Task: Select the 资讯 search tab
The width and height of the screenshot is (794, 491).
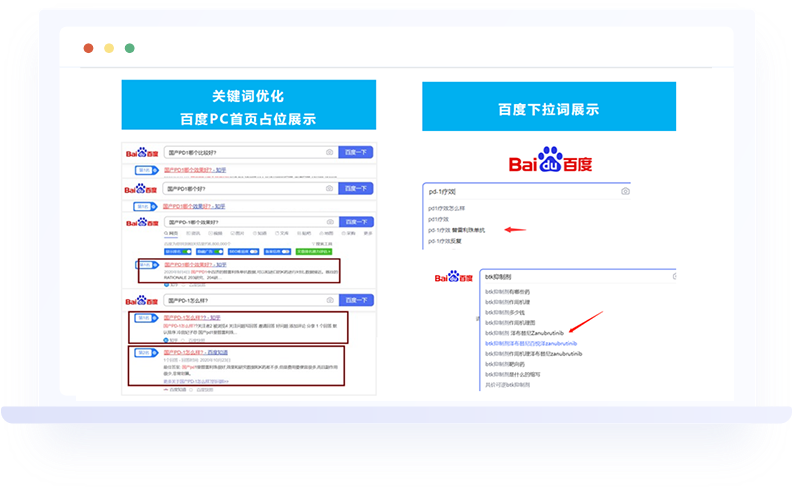Action: coord(193,233)
